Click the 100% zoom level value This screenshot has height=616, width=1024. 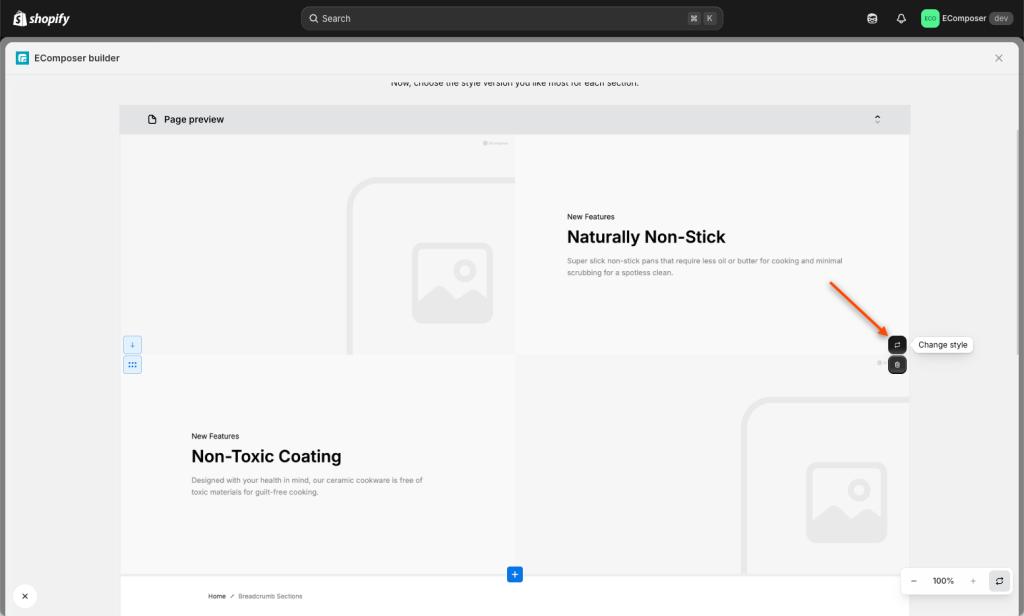(943, 581)
